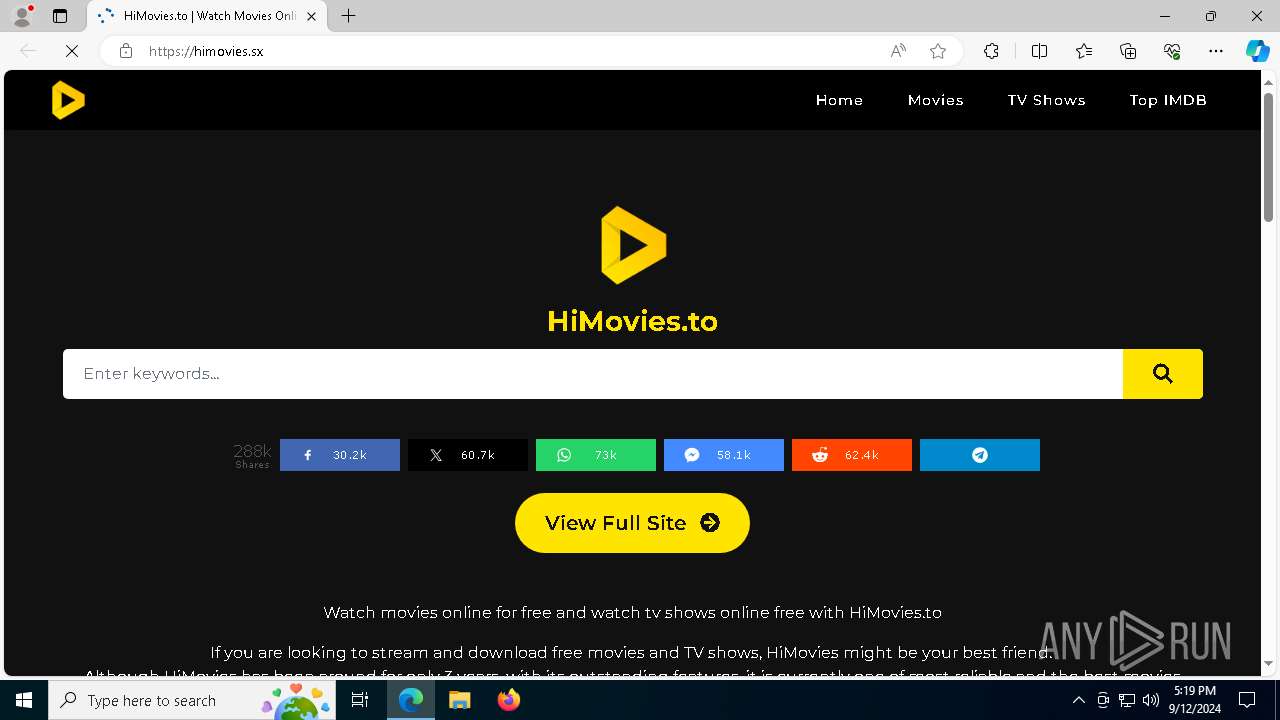Share via WhatsApp (73k)
The height and width of the screenshot is (720, 1280).
pos(596,455)
